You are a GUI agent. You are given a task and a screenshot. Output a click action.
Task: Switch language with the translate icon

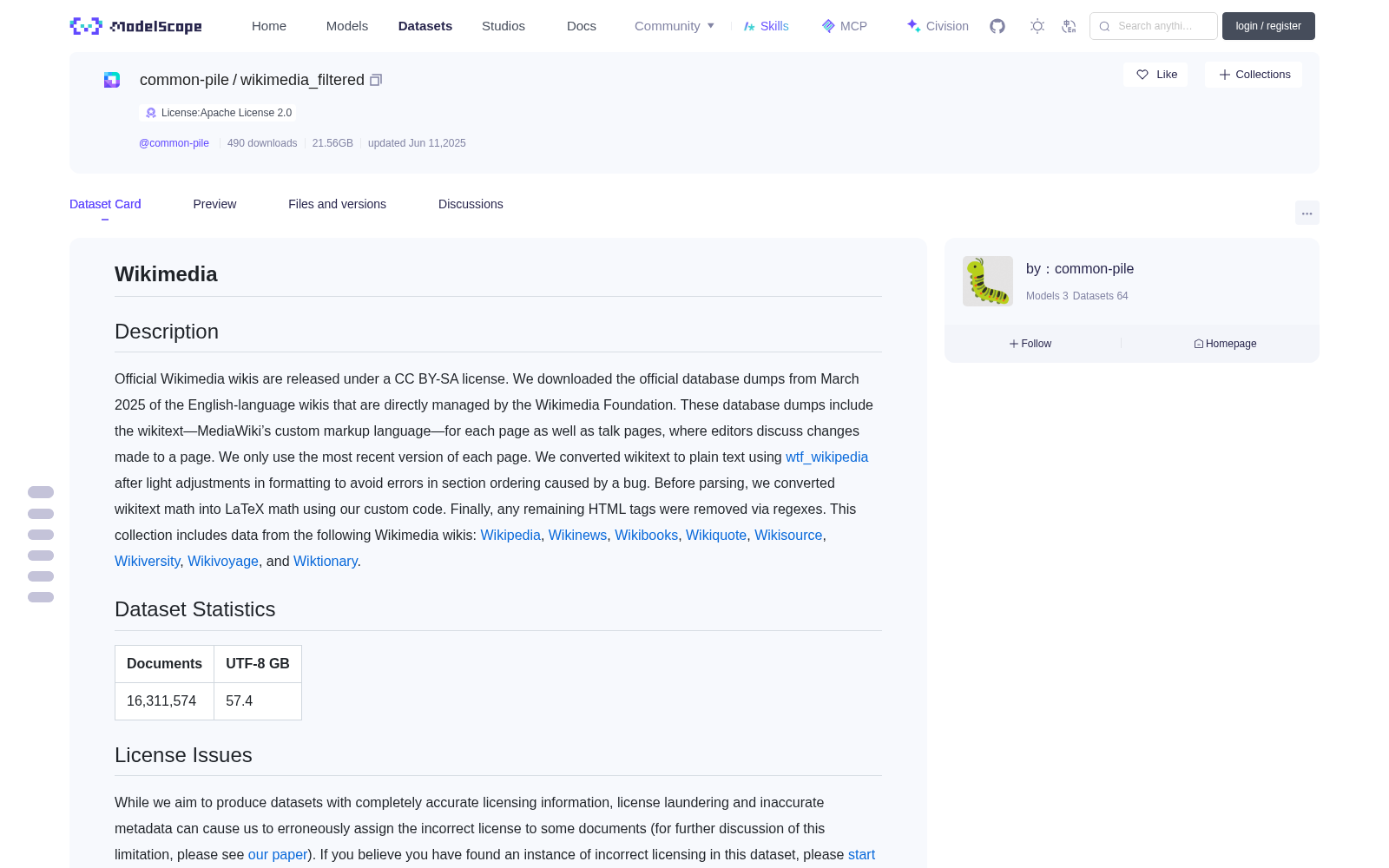(1069, 26)
